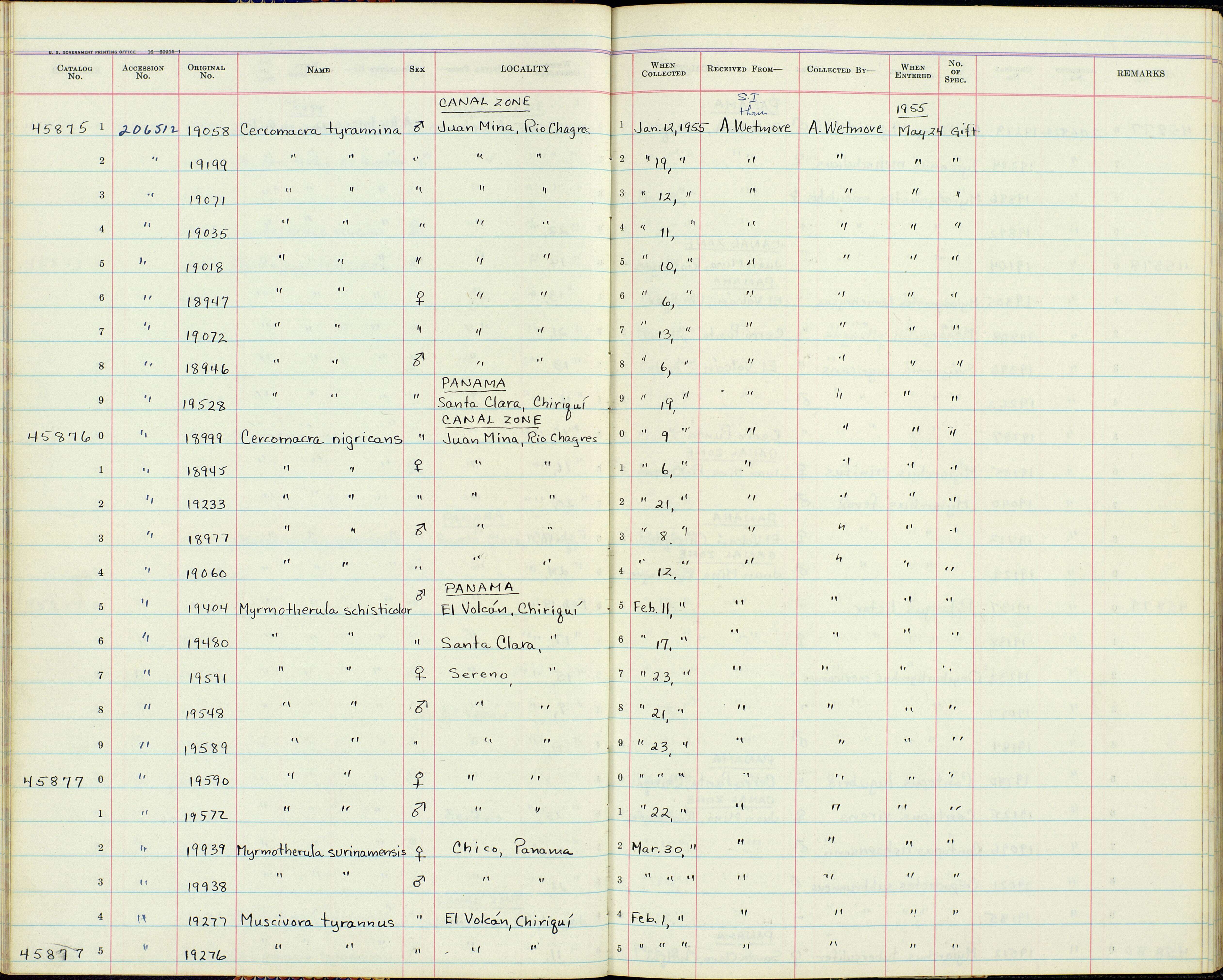The height and width of the screenshot is (980, 1223).
Task: Select original number 19572
Action: coord(208,815)
